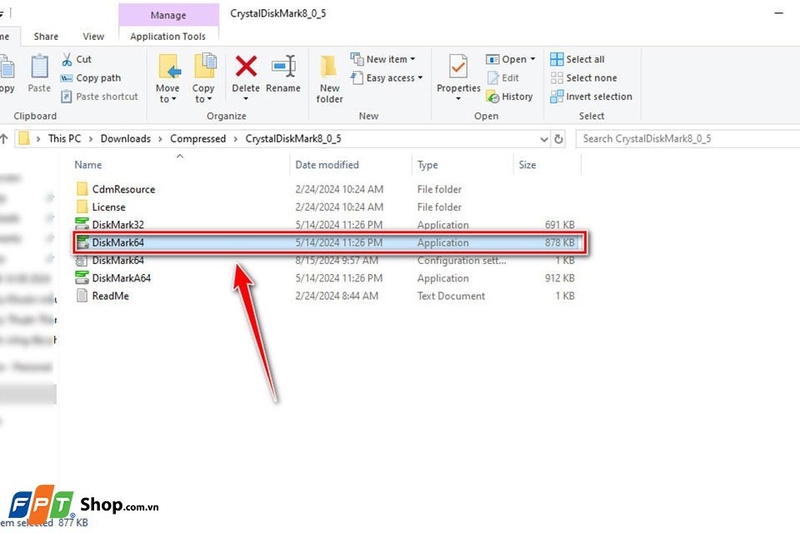Click the Manage contextual tab
This screenshot has height=533, width=800.
168,15
